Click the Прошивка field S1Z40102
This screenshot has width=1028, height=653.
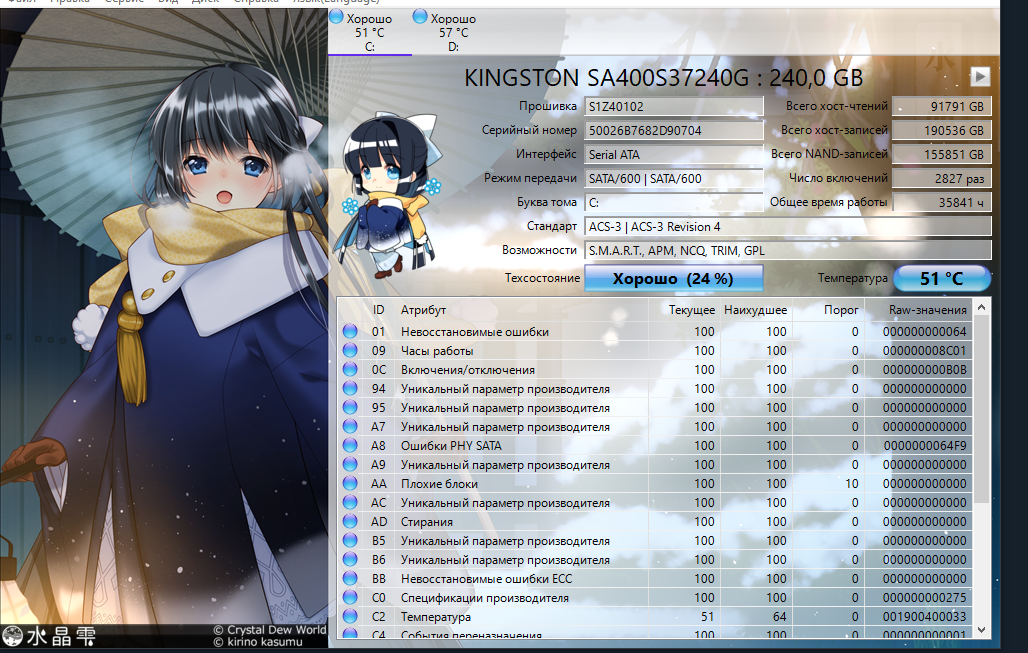pos(673,106)
